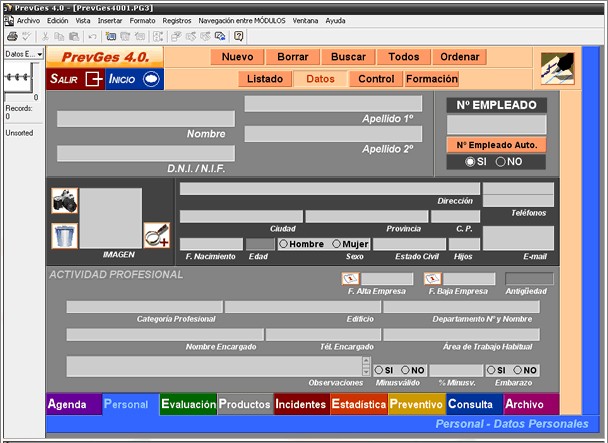Open the Ventana menu
Screen dimensions: 608x443
click(x=305, y=21)
